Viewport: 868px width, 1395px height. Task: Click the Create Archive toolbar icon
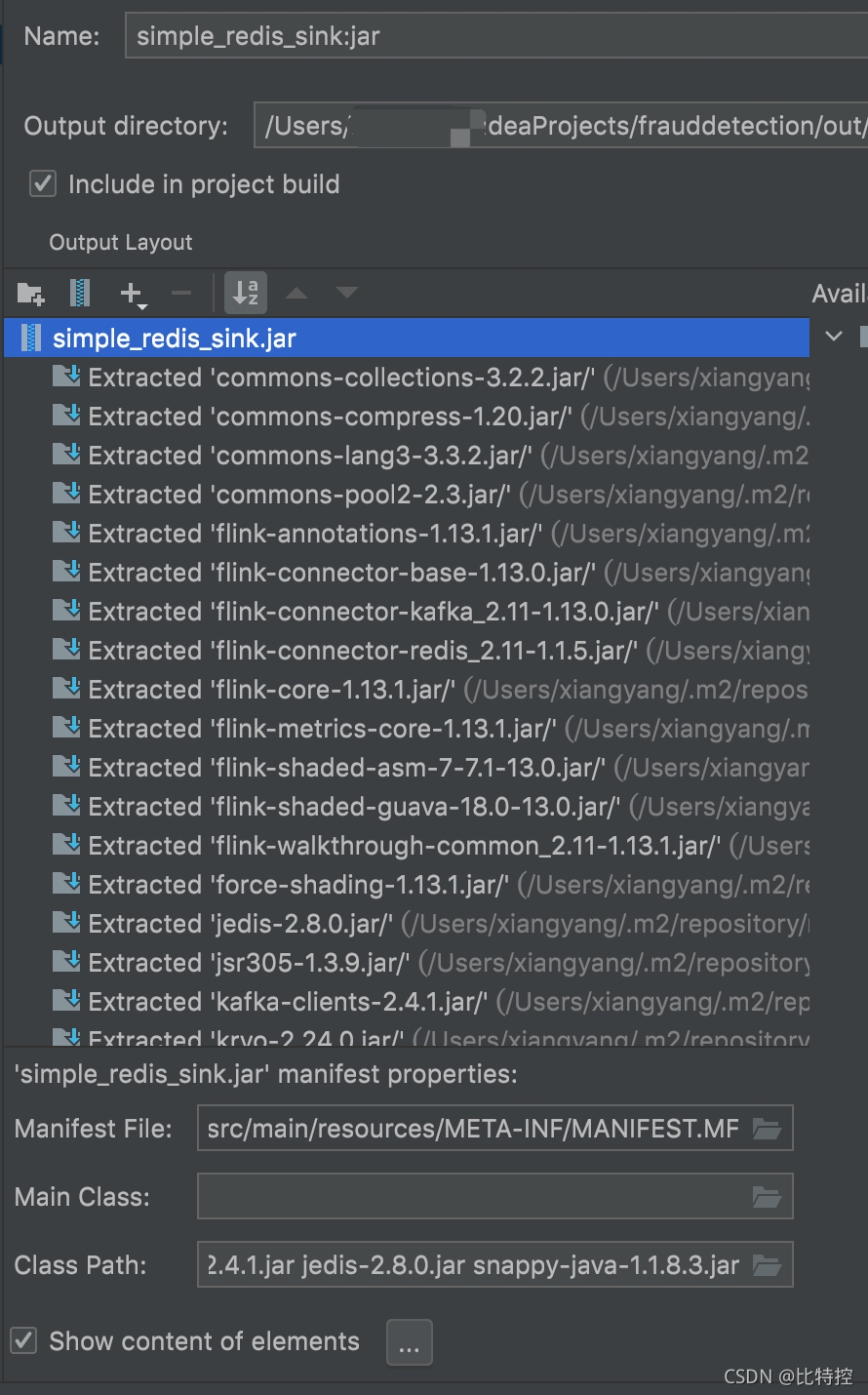click(x=80, y=293)
